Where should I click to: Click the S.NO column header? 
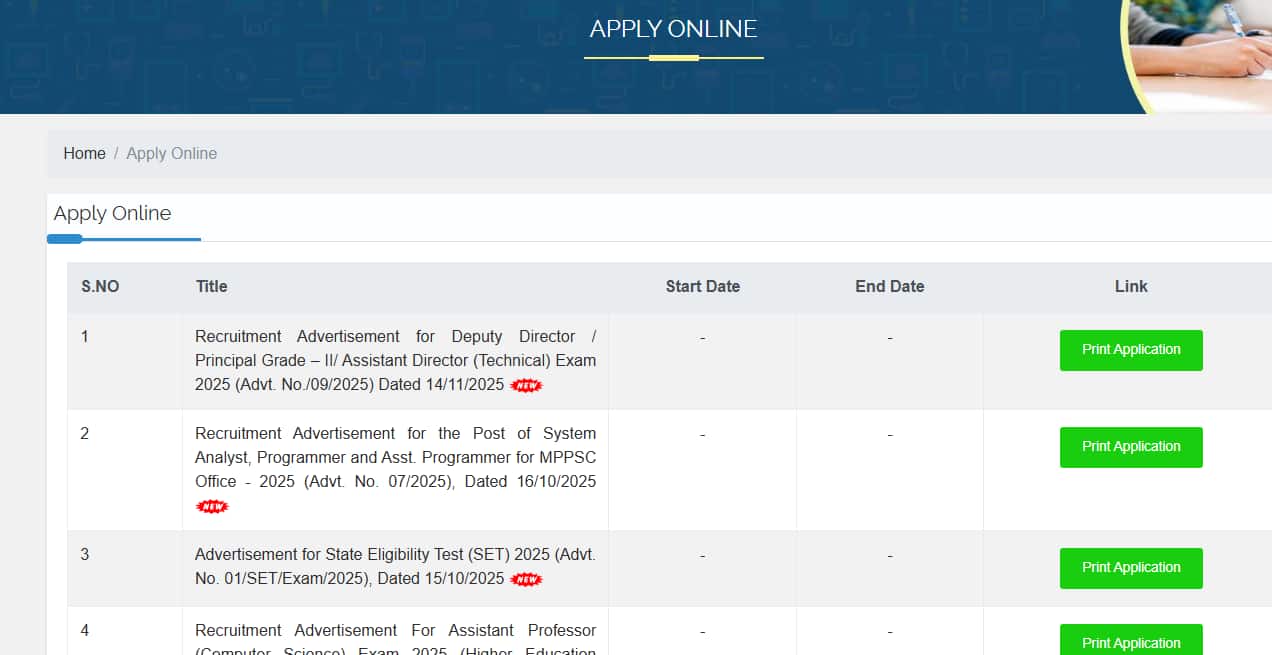(100, 286)
